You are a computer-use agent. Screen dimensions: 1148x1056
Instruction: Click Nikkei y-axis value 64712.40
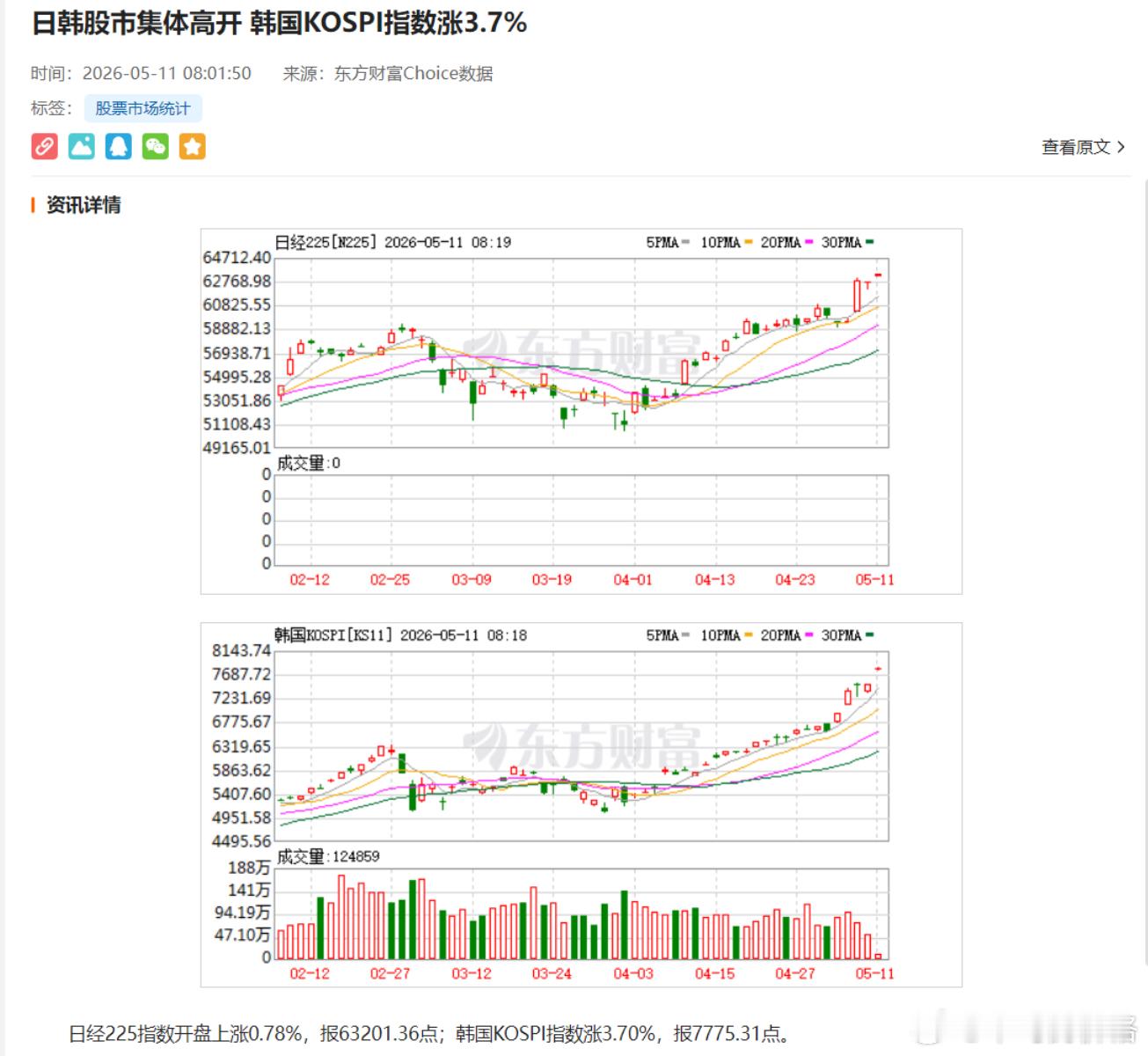pyautogui.click(x=237, y=257)
